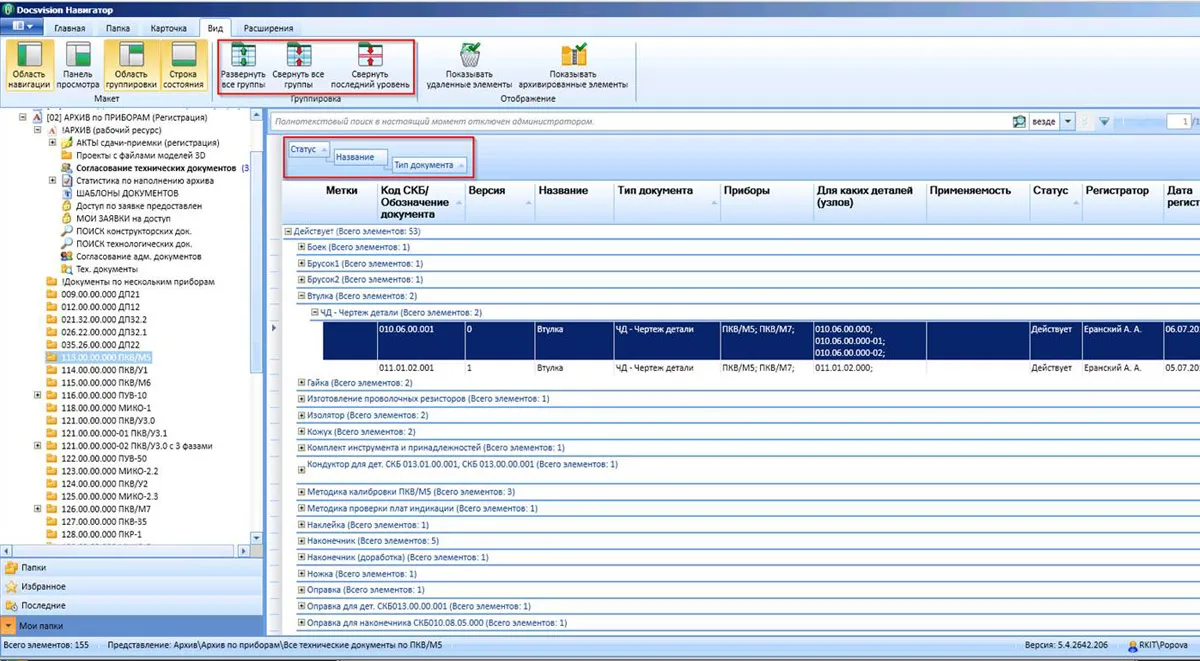Expand the Боек group row
Viewport: 1200px width, 661px height.
(x=302, y=246)
